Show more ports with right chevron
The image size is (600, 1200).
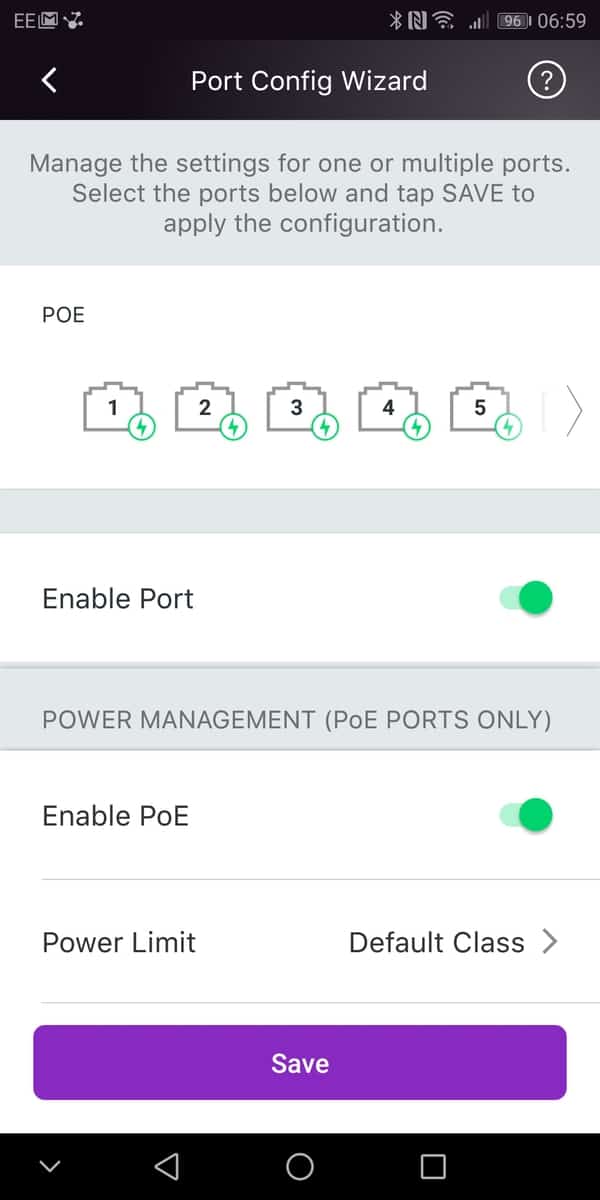tap(573, 410)
